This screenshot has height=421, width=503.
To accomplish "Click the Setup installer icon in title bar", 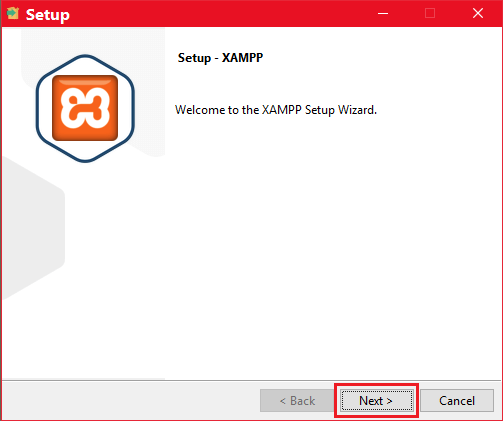I will tap(13, 13).
